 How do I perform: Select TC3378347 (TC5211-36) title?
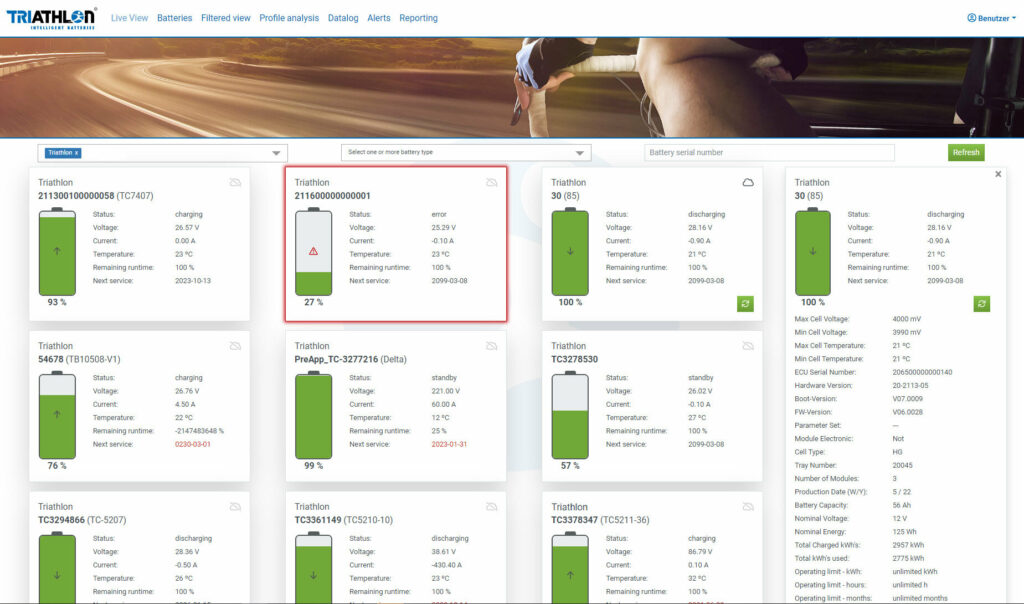click(600, 520)
